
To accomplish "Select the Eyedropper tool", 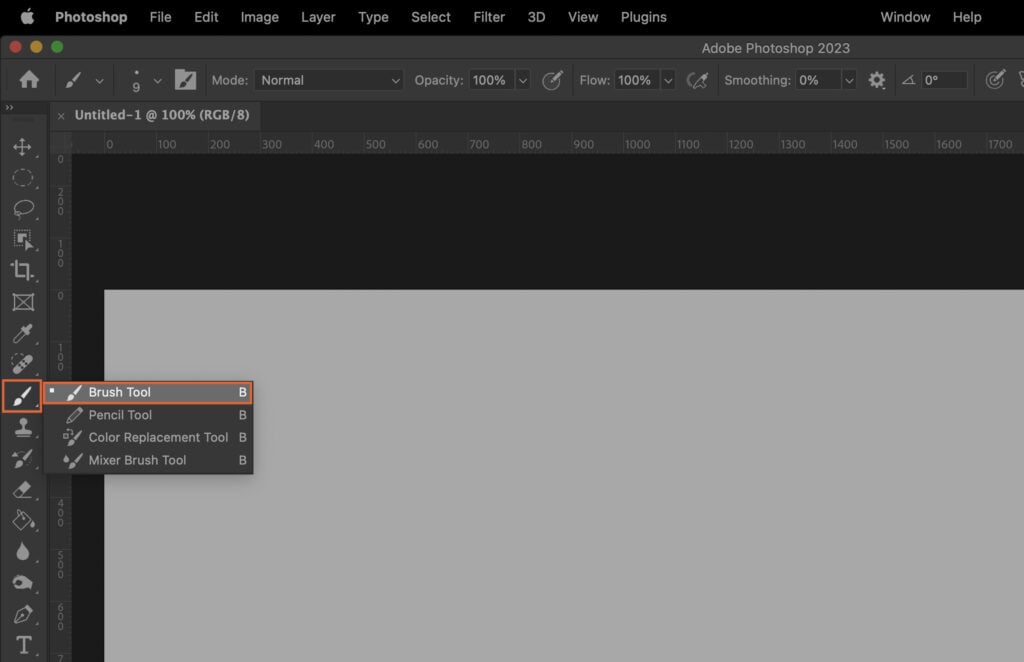I will (23, 333).
